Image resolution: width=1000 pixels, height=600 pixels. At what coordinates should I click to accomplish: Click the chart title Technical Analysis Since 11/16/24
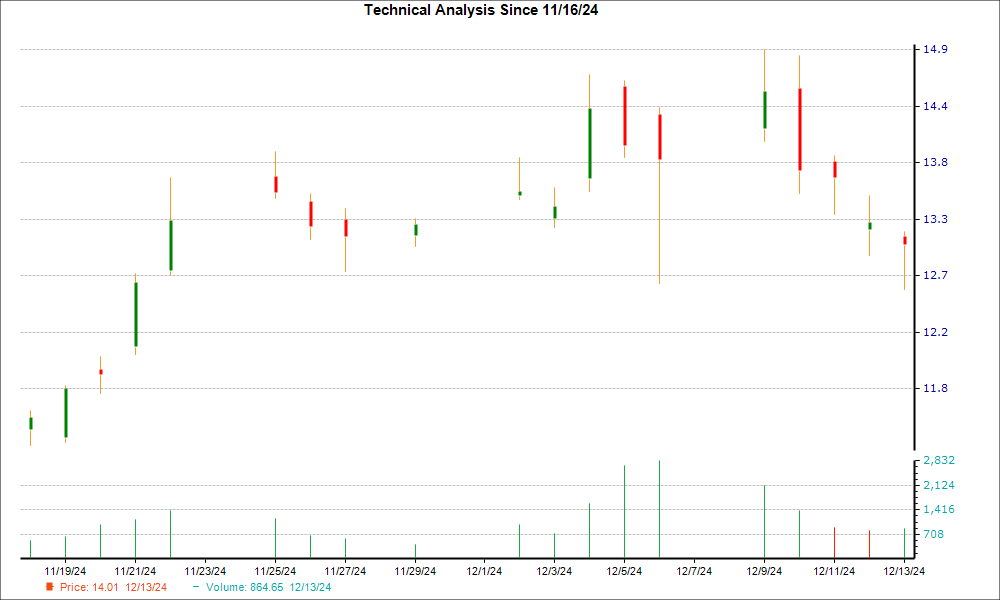488,10
